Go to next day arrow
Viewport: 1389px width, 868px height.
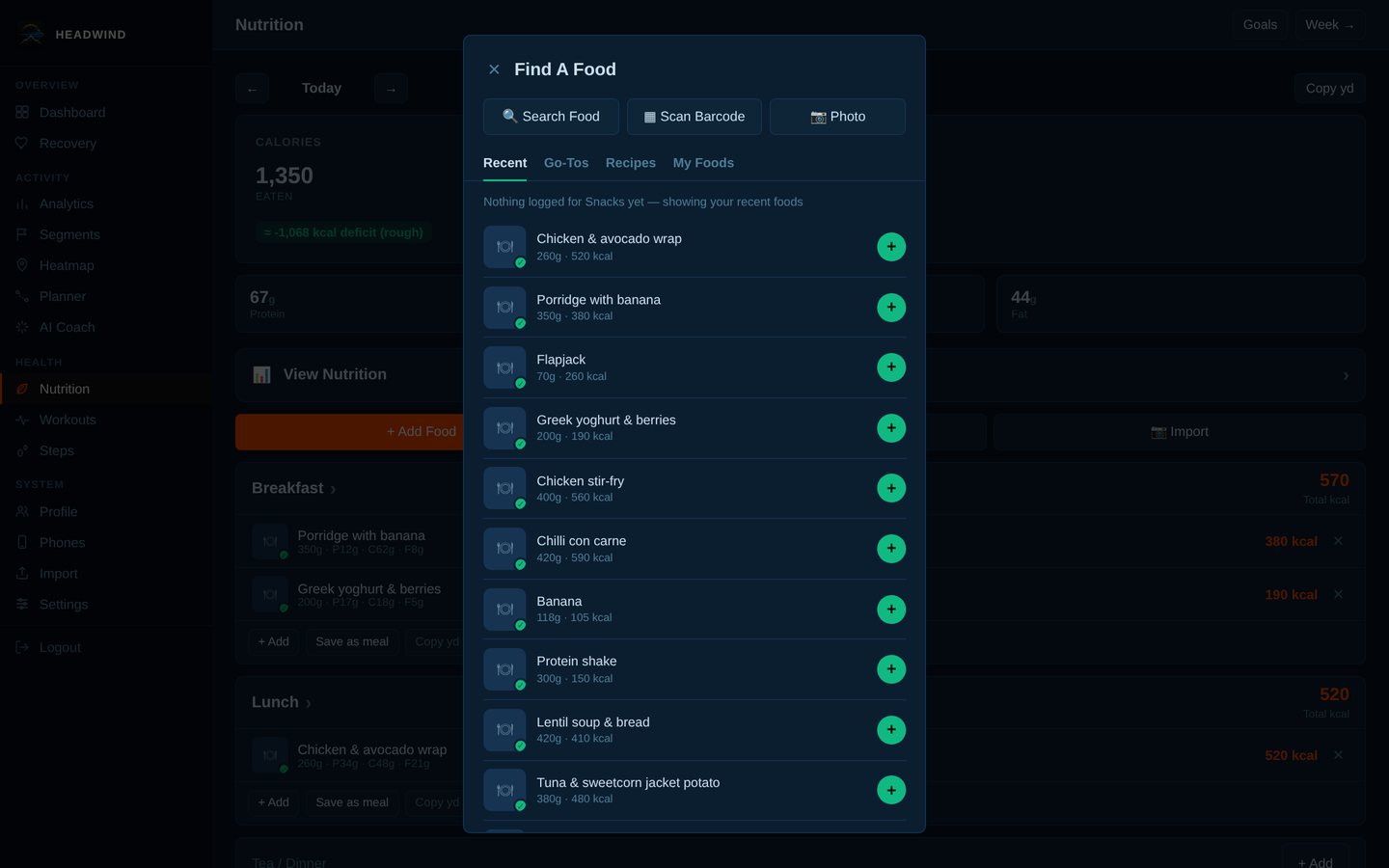(391, 89)
